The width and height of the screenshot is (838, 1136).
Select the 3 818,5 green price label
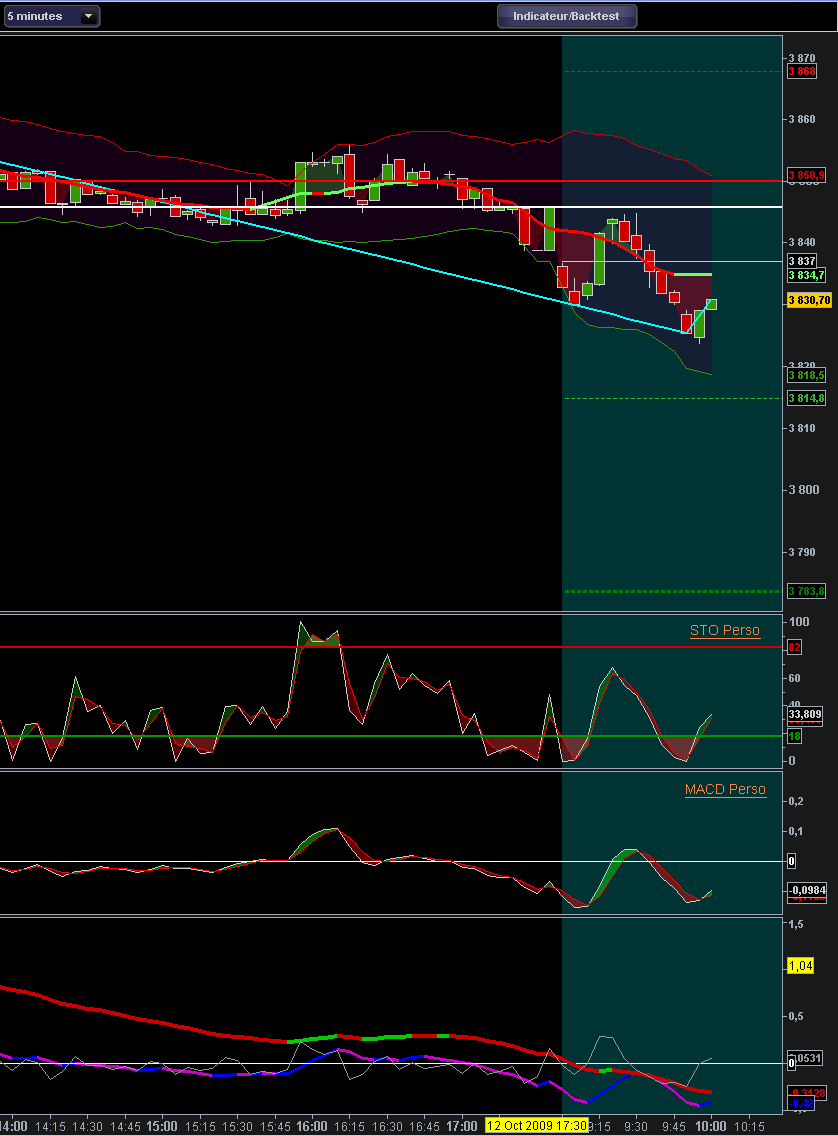tap(806, 375)
